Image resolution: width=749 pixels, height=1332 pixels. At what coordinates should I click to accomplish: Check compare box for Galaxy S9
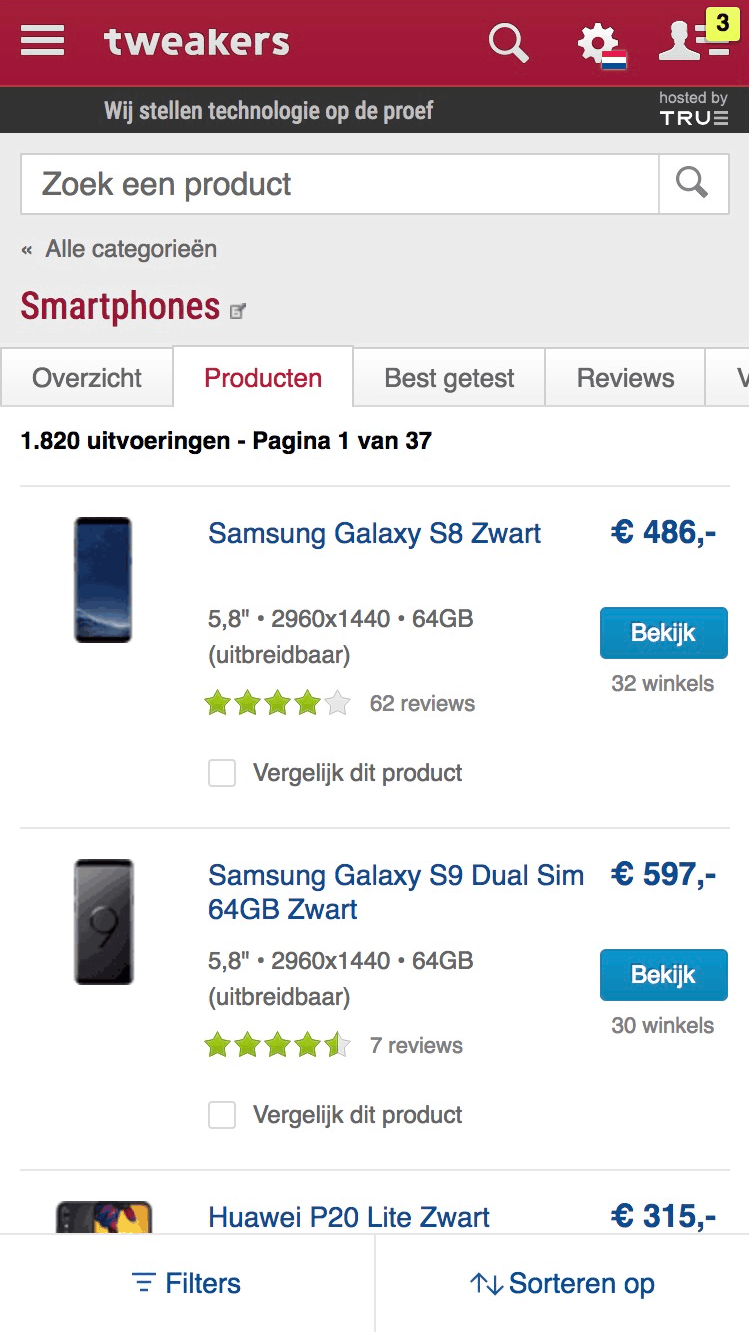(222, 1115)
